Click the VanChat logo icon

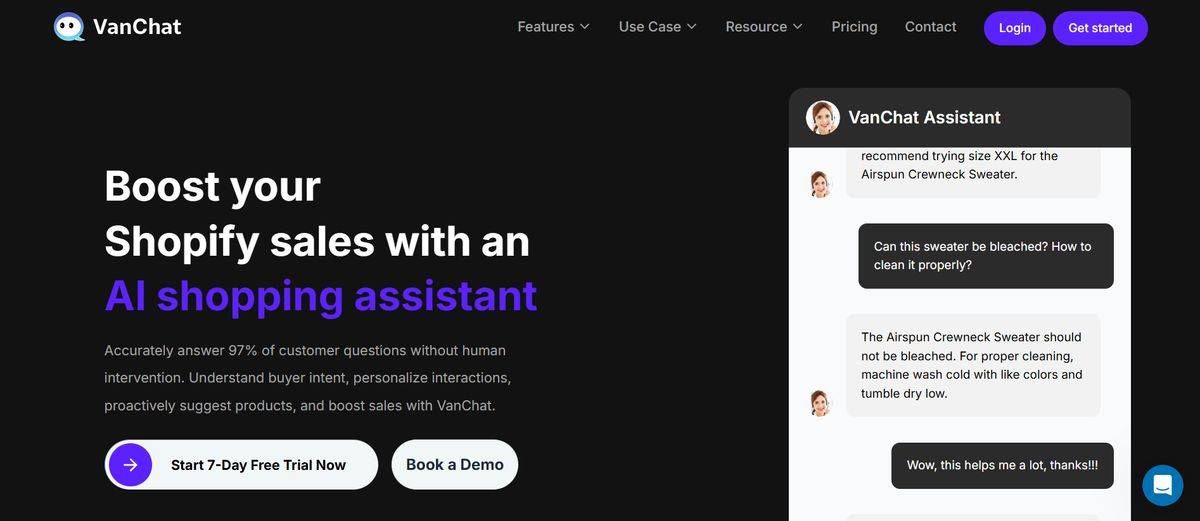pos(69,27)
